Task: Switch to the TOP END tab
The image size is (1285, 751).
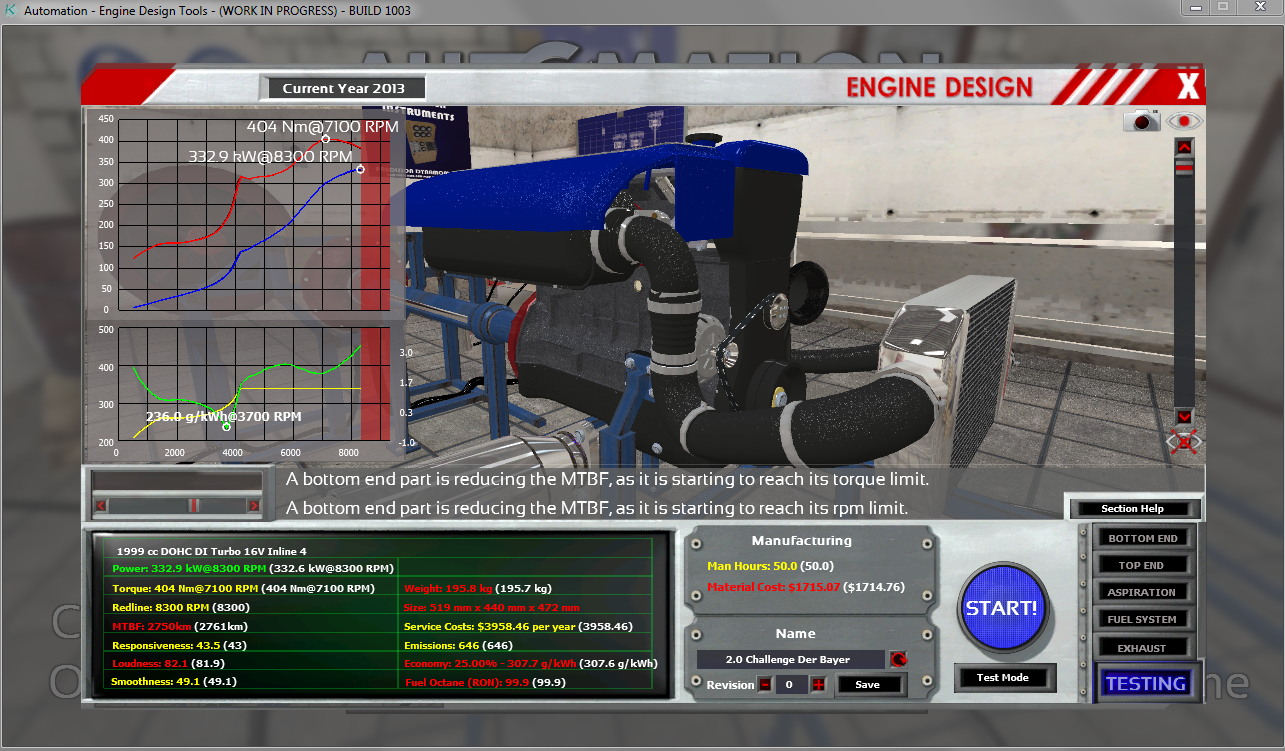Action: 1142,565
